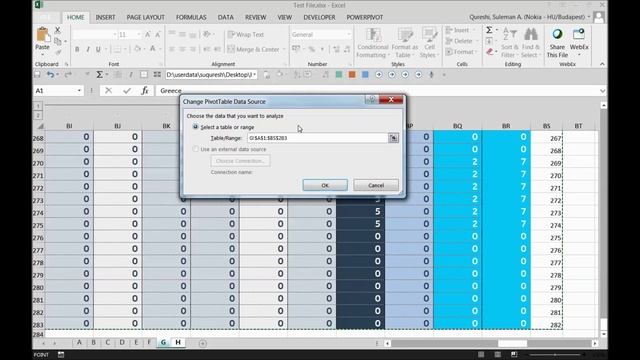Click the Cancel X icon in formula bar
The width and height of the screenshot is (640, 360).
pyautogui.click(x=109, y=91)
